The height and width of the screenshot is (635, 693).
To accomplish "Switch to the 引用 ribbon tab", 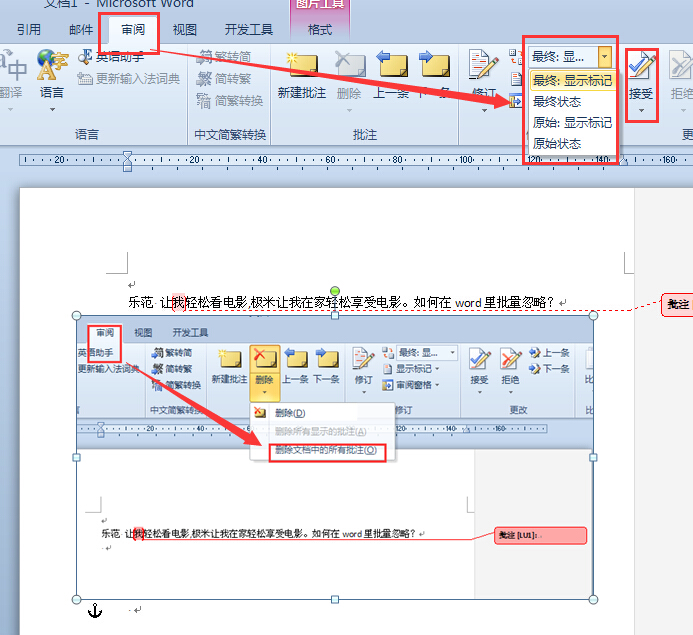I will click(x=29, y=30).
